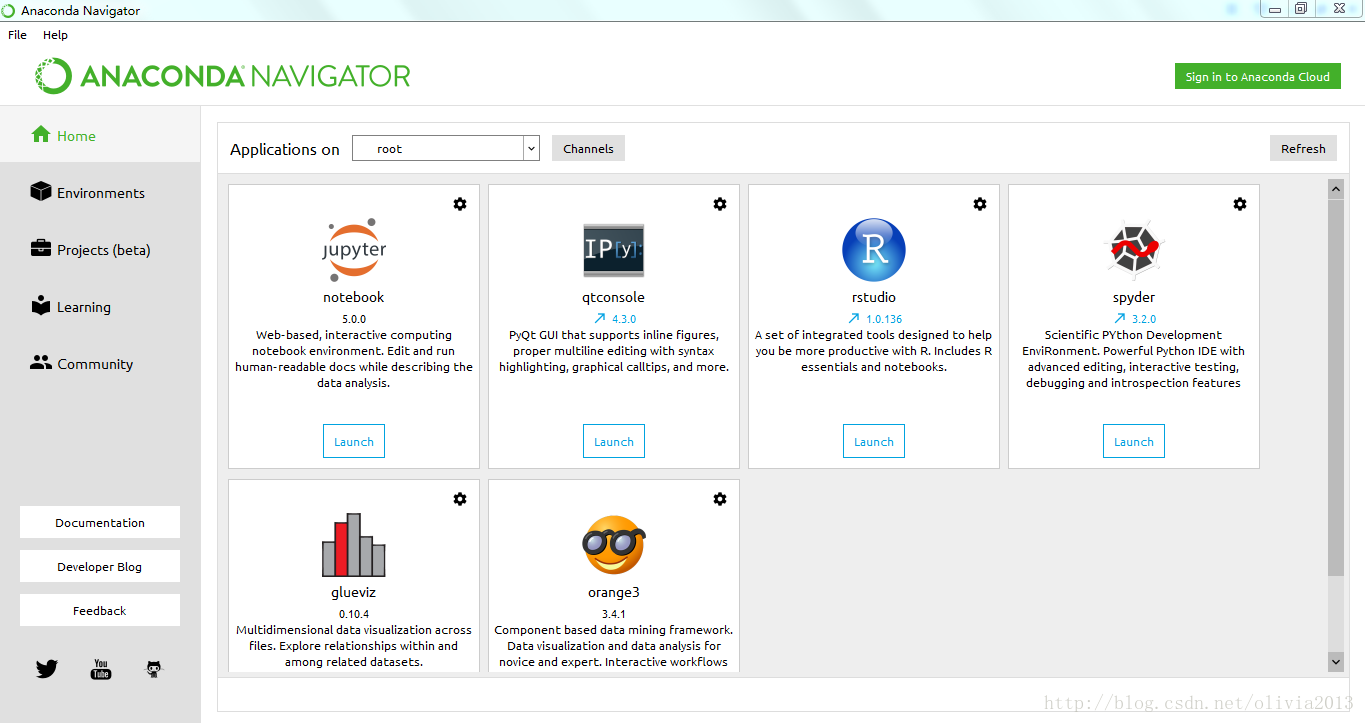Click the spyder update arrow icon
Image resolution: width=1365 pixels, height=723 pixels.
[x=1120, y=319]
